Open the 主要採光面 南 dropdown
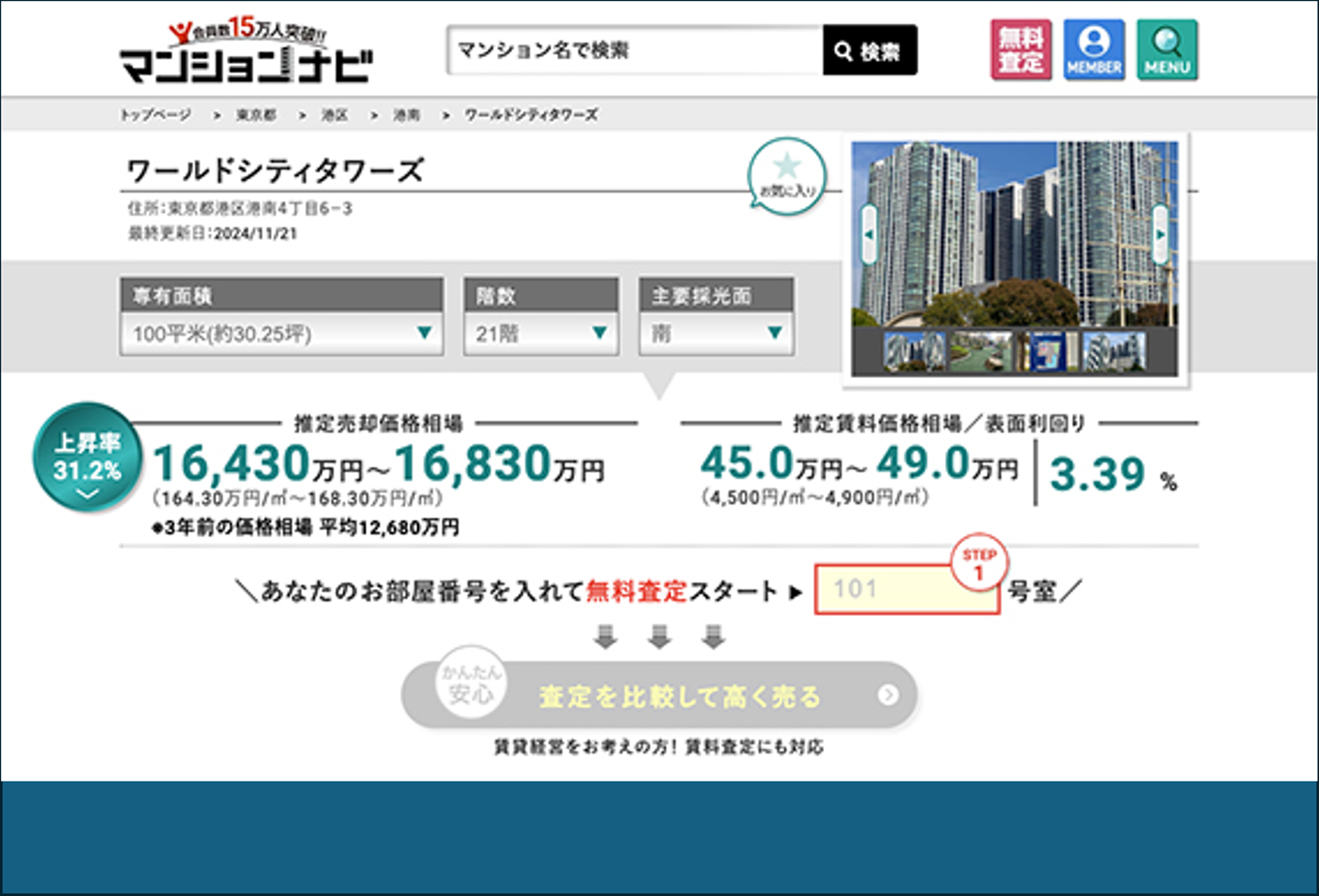This screenshot has height=896, width=1319. point(716,333)
